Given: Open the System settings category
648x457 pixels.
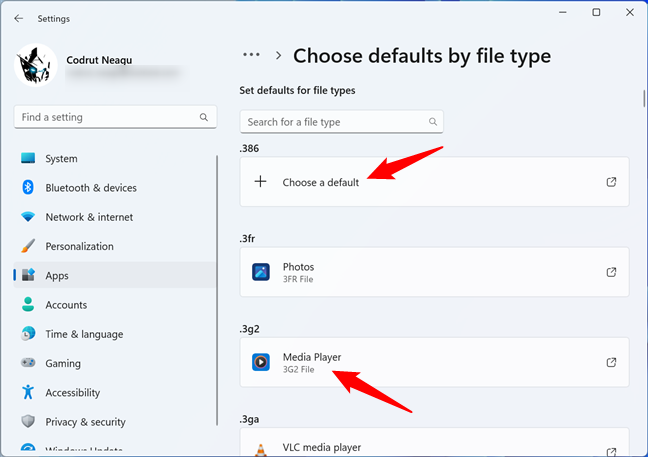Looking at the screenshot, I should click(61, 159).
